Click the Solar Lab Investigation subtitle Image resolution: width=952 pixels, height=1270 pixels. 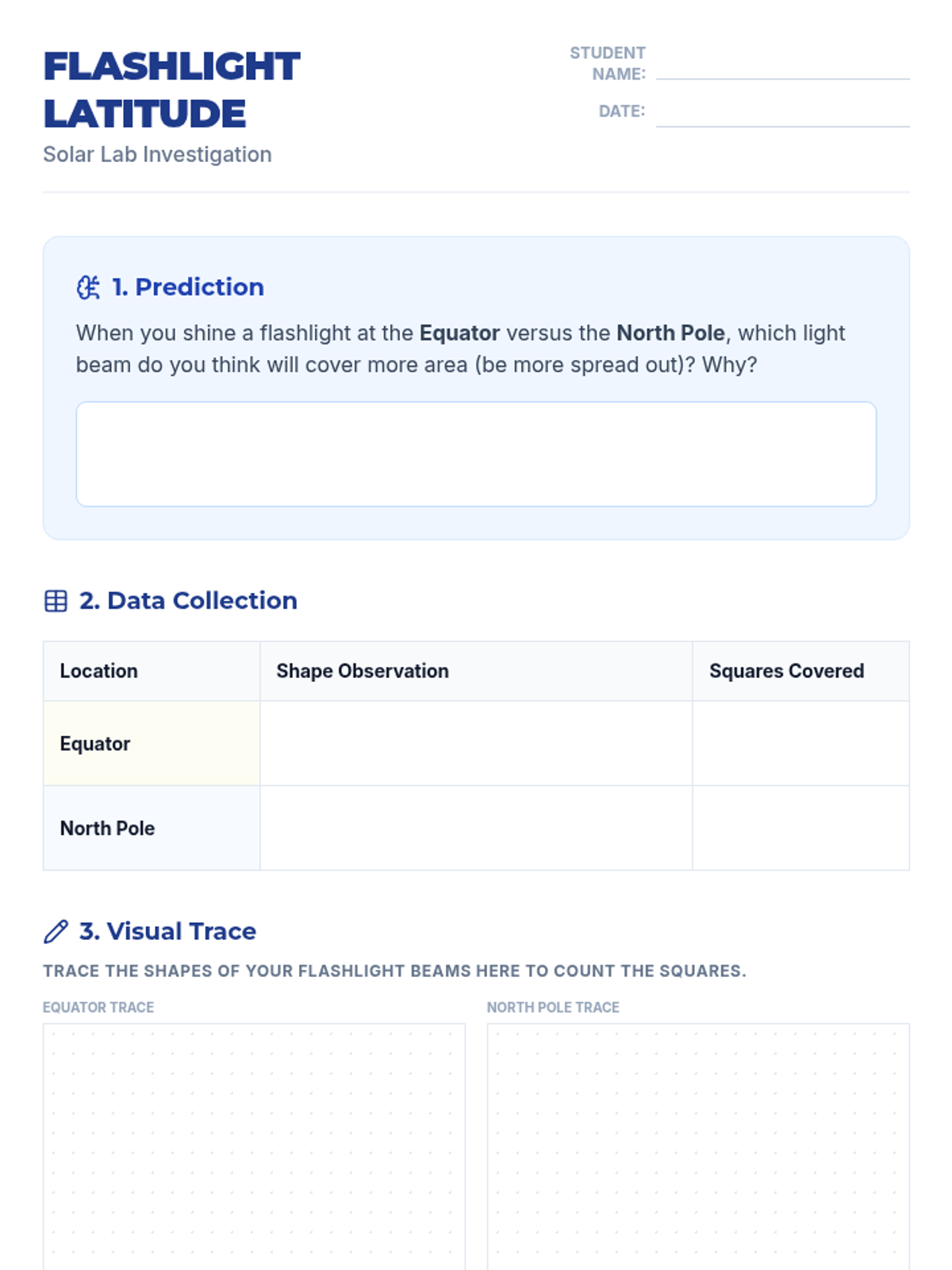157,154
